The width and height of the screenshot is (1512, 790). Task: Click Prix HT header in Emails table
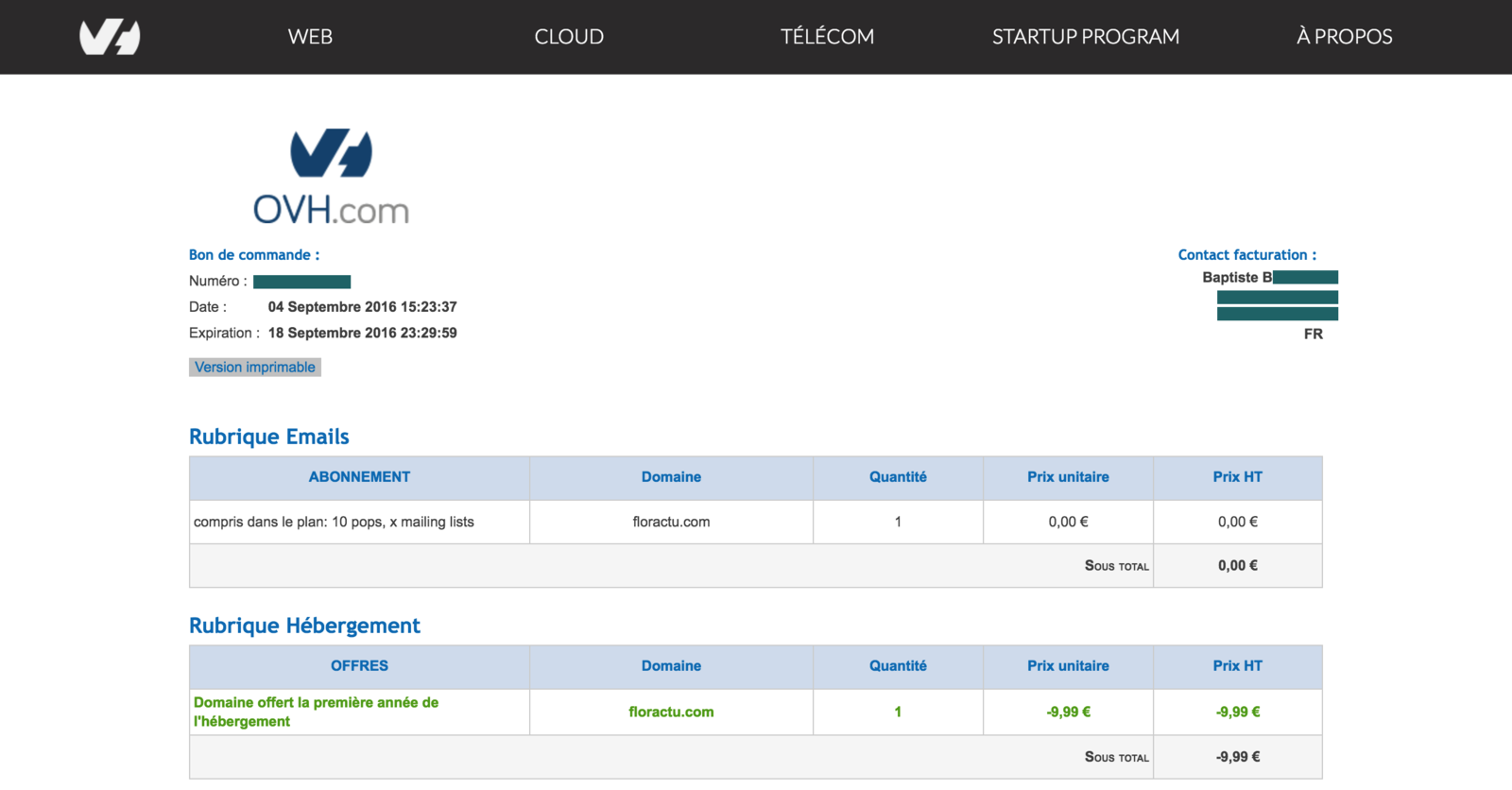[x=1237, y=477]
